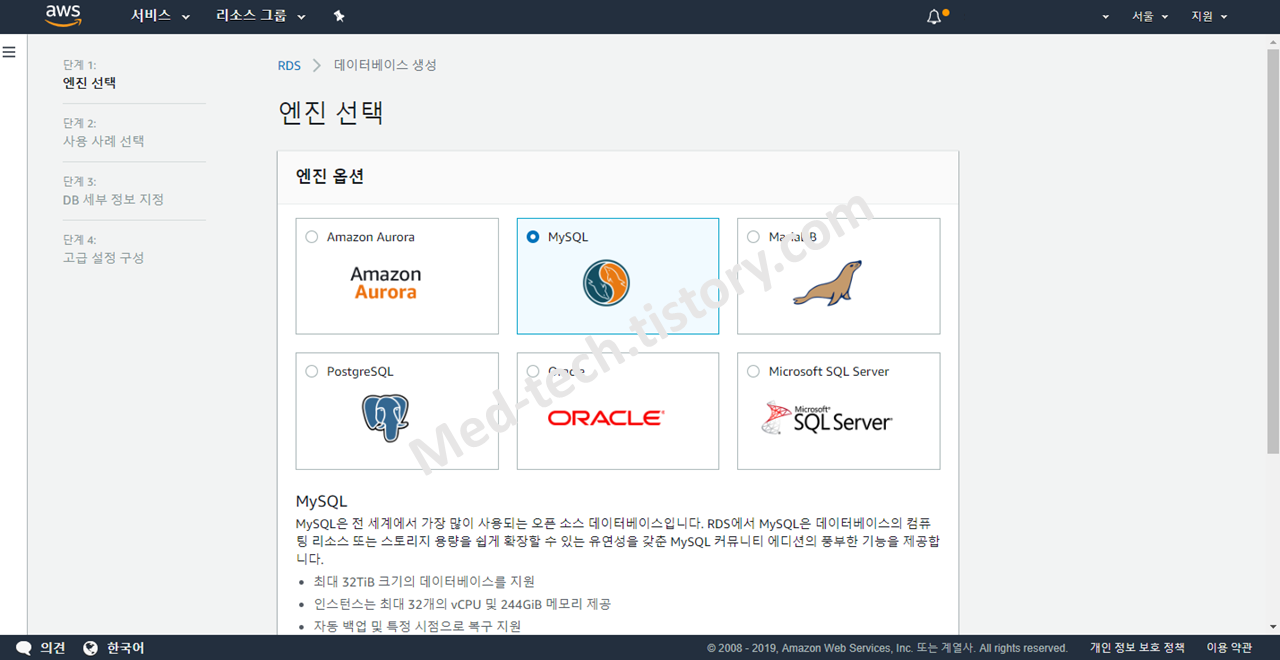The image size is (1280, 660).
Task: Select the PostgreSQL radio button
Action: 312,371
